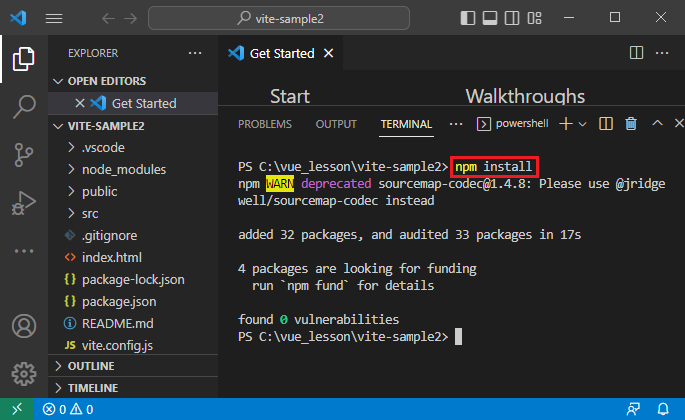The width and height of the screenshot is (685, 420).
Task: Go forward with the right arrow
Action: tap(131, 18)
